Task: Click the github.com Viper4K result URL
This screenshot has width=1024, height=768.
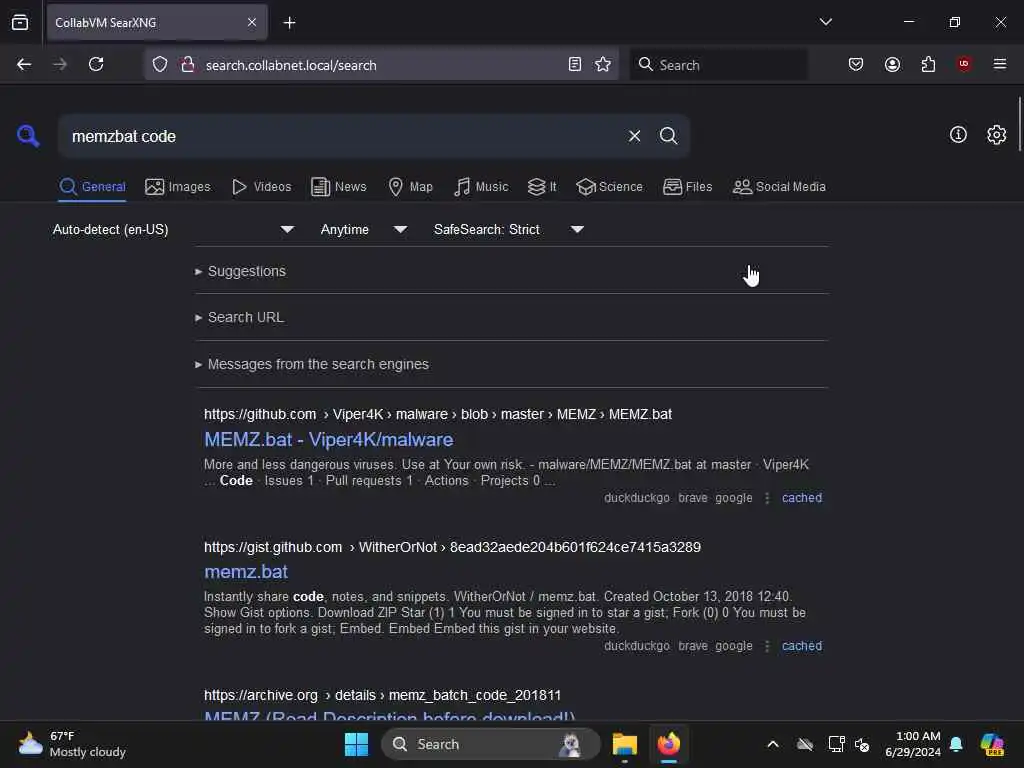Action: coord(438,414)
